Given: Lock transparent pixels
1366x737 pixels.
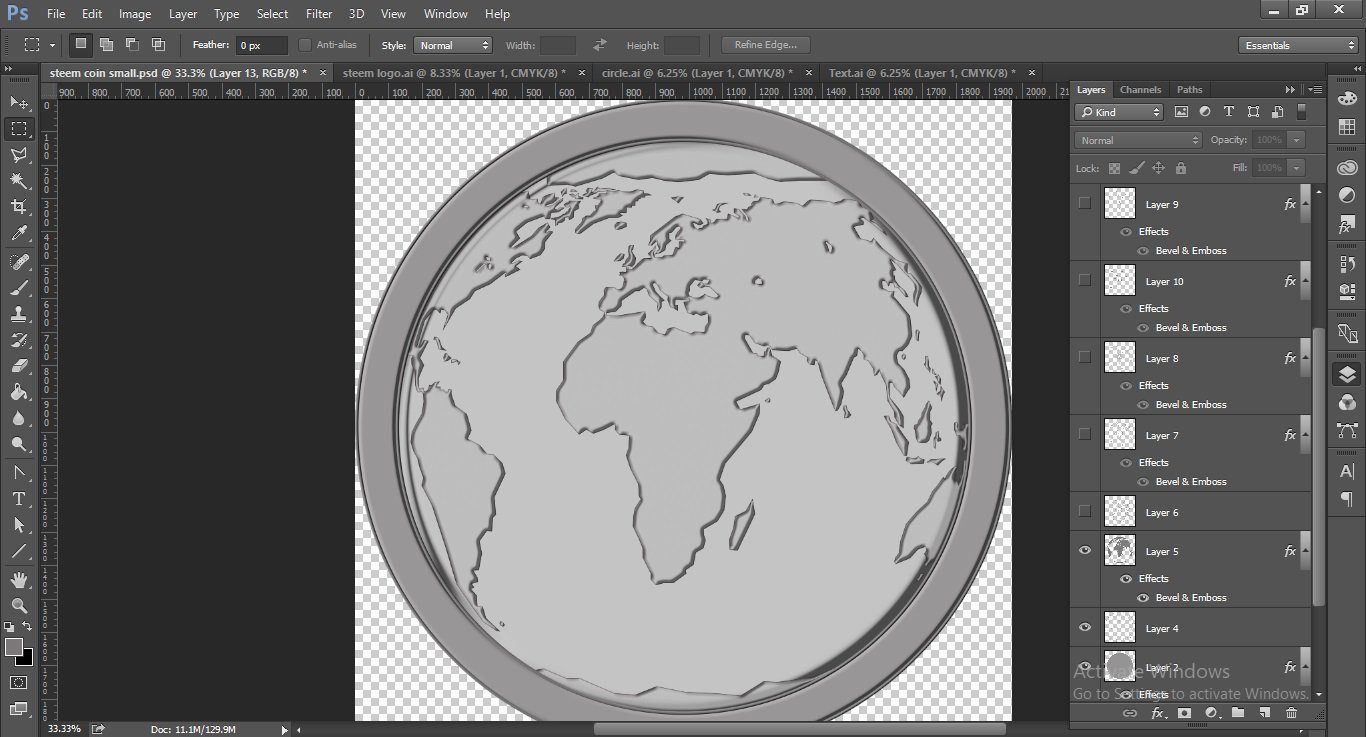Looking at the screenshot, I should tap(1114, 168).
